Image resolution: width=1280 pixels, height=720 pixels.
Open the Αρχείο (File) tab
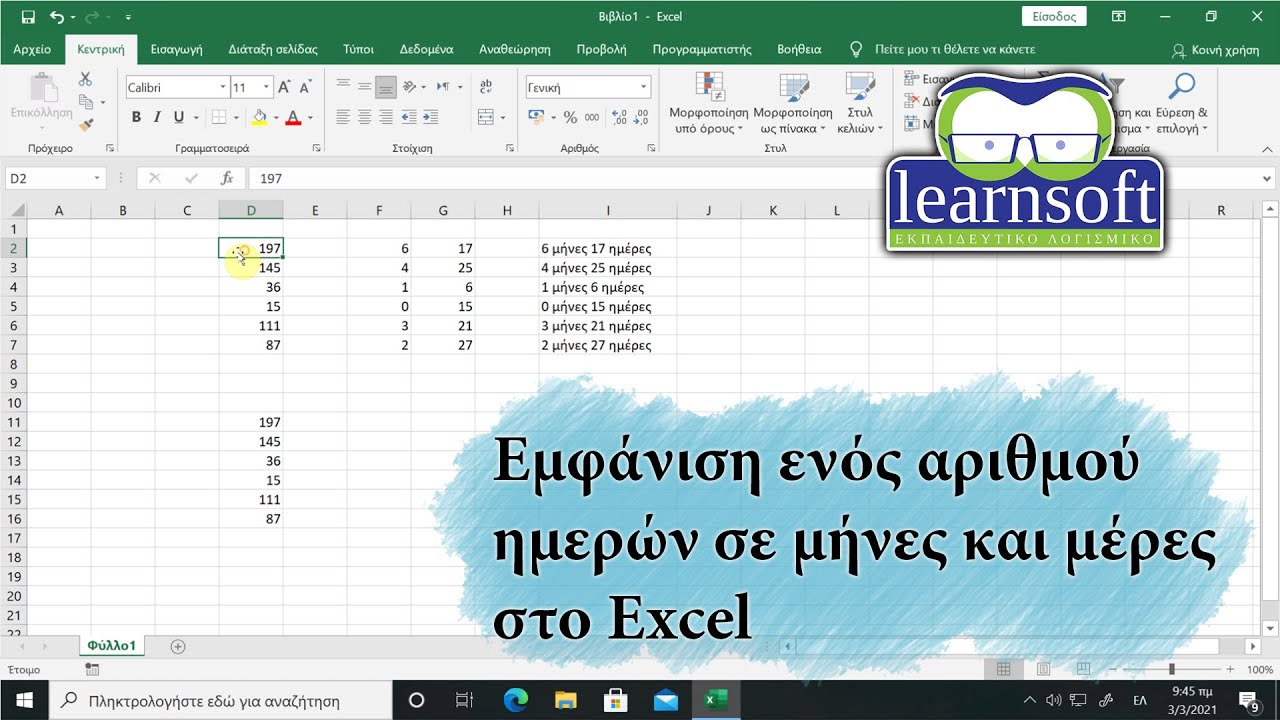pyautogui.click(x=32, y=49)
